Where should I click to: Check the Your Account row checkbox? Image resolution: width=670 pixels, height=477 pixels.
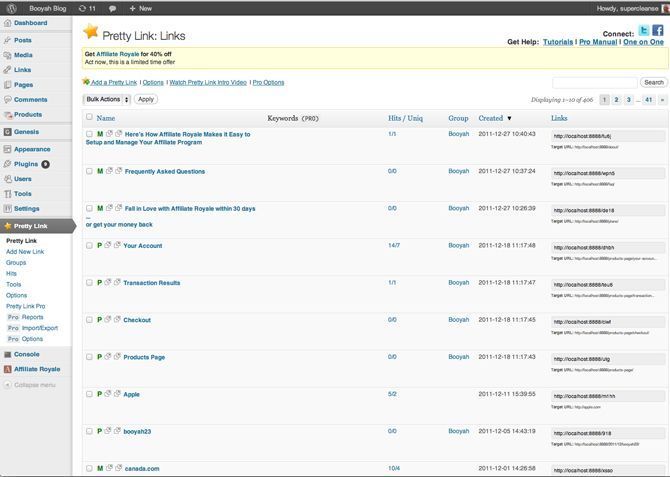point(89,245)
